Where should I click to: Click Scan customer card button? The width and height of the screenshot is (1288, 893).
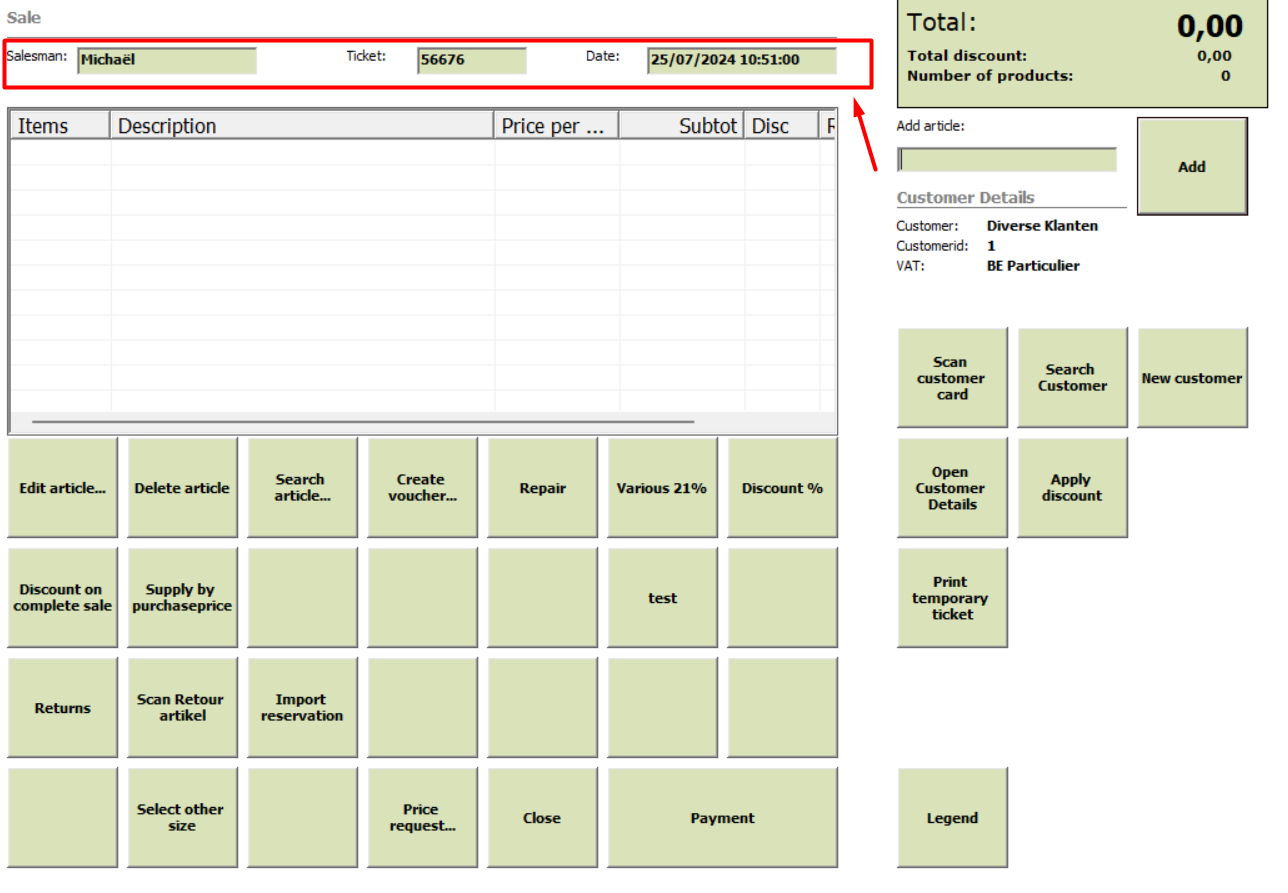click(953, 378)
